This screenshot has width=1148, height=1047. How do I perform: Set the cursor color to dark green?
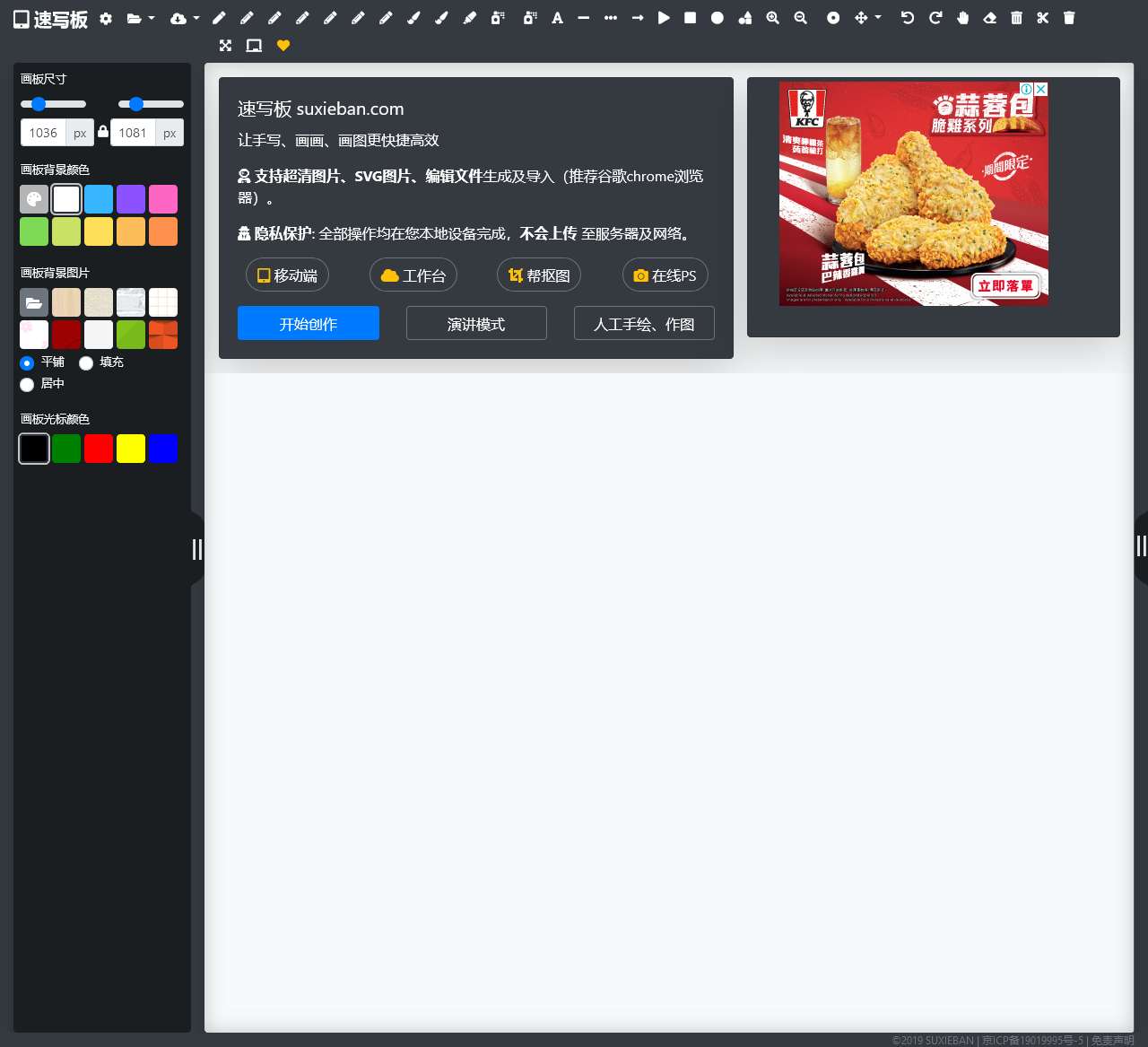[66, 449]
